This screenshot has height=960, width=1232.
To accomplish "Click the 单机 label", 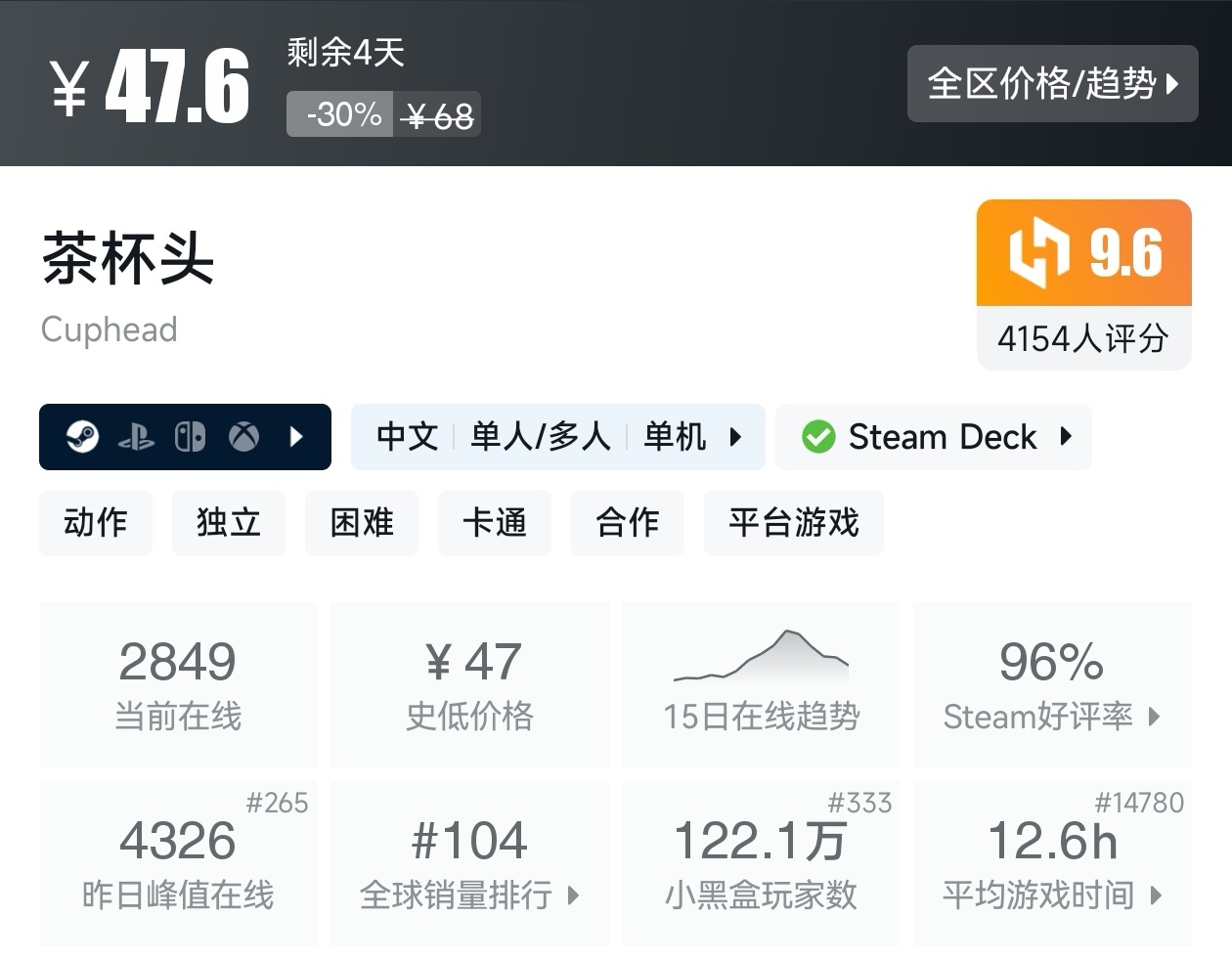I will coord(675,436).
